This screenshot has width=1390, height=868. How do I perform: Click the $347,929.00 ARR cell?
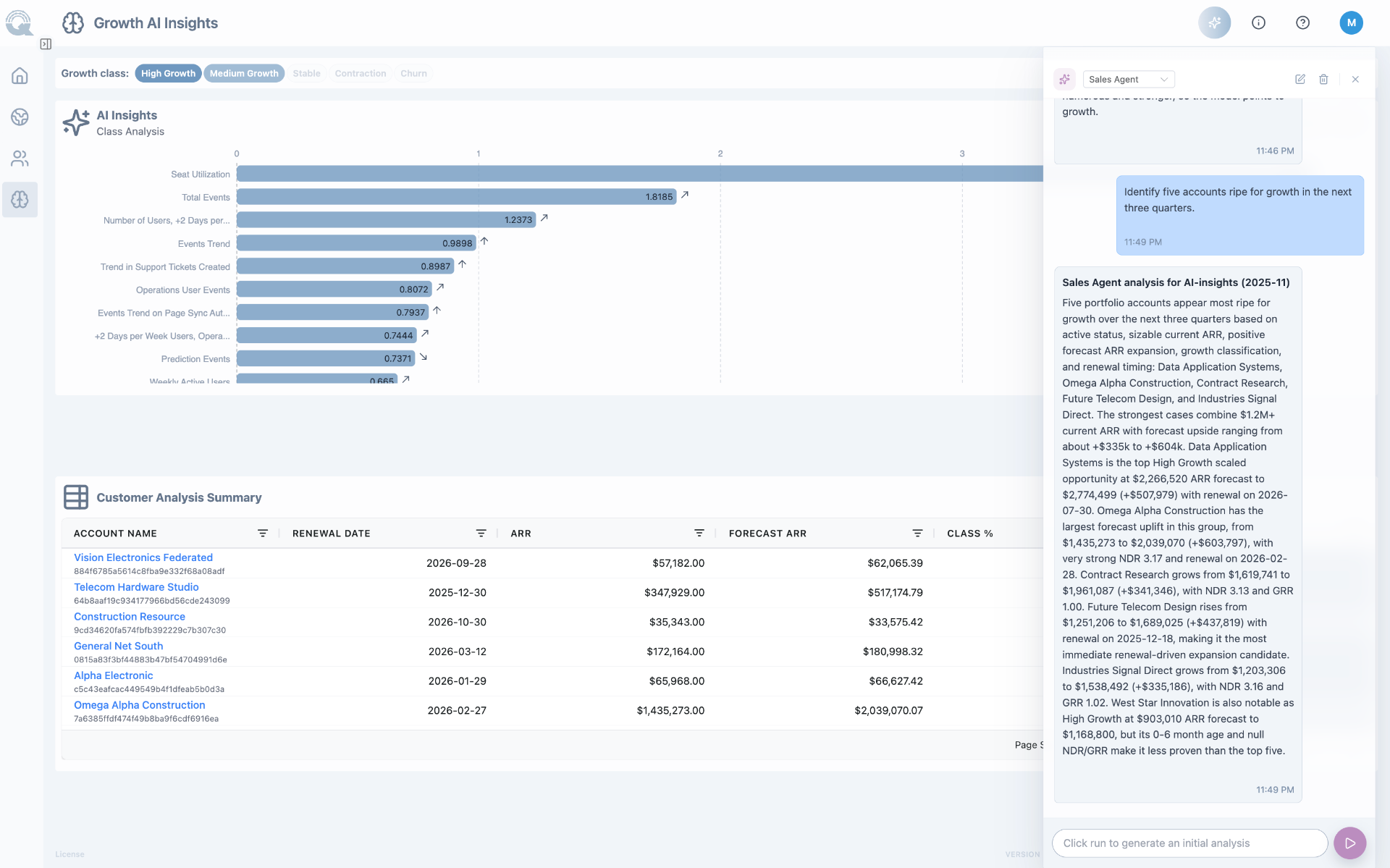click(x=674, y=592)
